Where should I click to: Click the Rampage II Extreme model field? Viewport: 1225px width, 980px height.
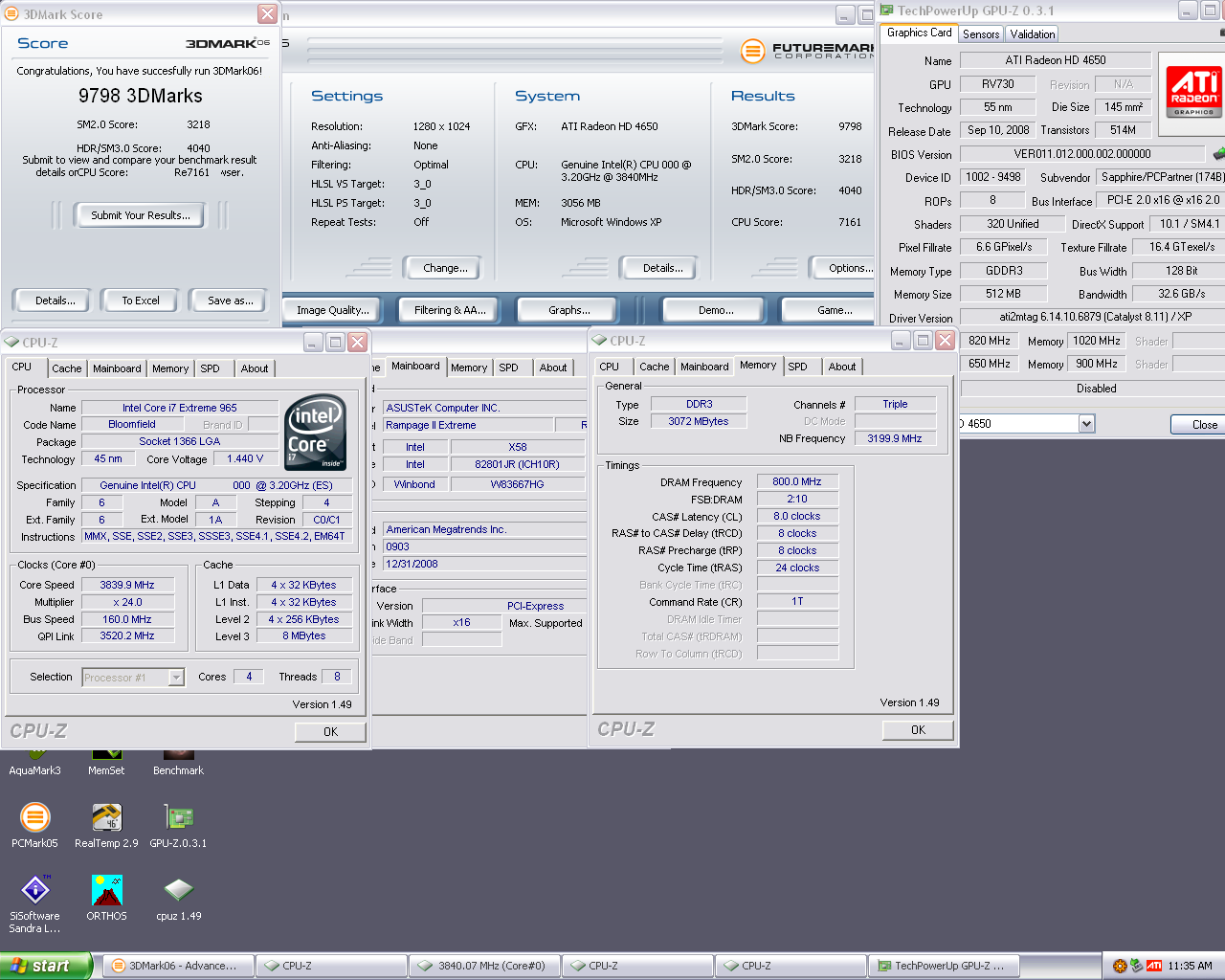[x=468, y=425]
